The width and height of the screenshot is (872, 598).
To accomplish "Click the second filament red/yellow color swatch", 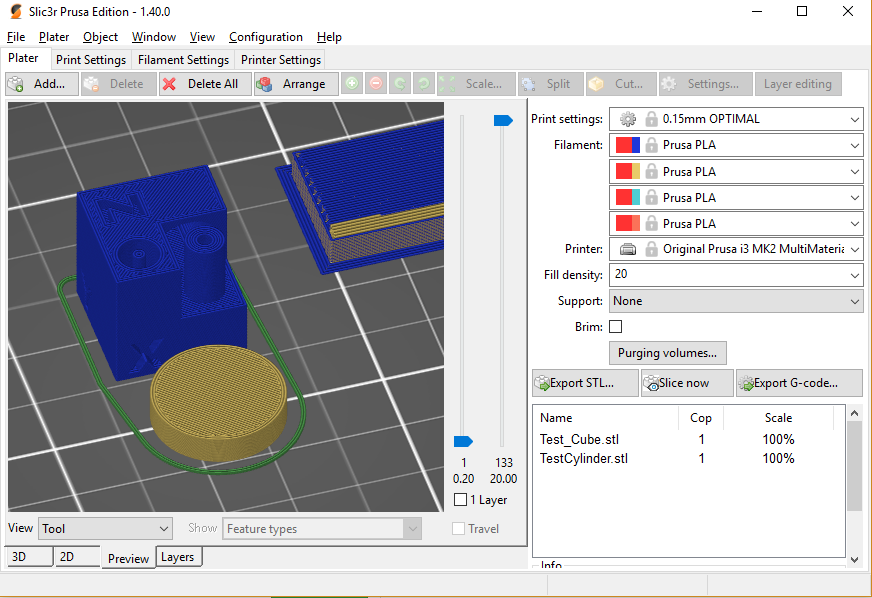I will [x=628, y=171].
